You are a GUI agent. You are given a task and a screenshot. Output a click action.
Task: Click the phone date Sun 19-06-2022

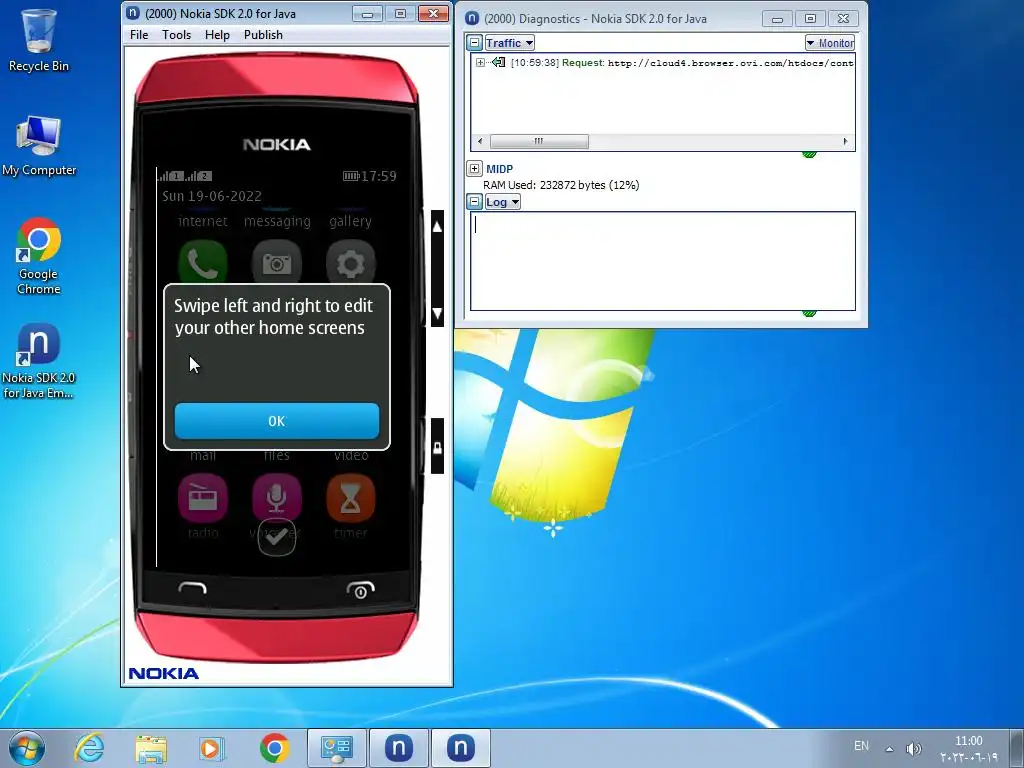tap(212, 196)
